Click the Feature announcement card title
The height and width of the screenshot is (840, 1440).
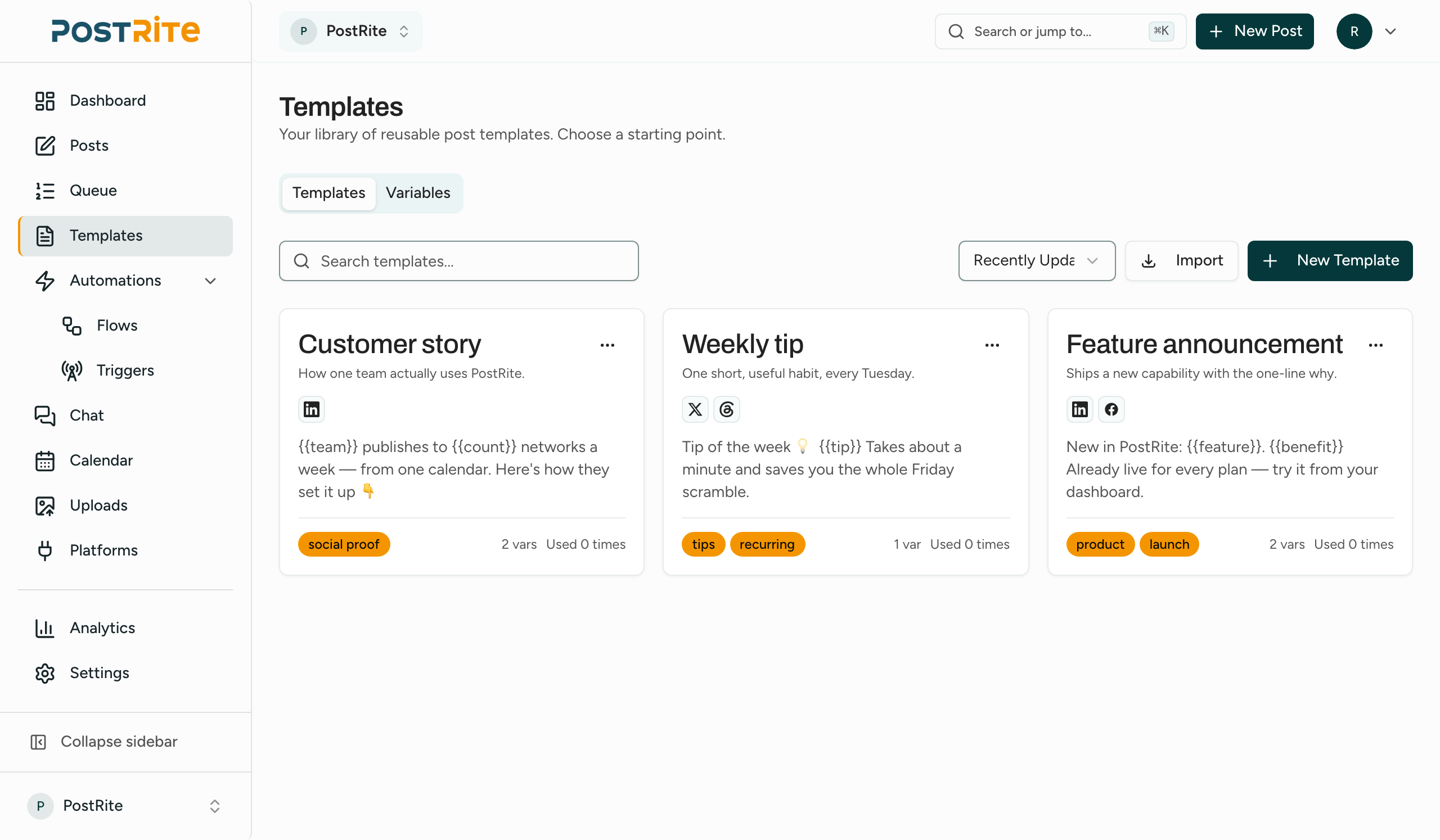coord(1204,344)
